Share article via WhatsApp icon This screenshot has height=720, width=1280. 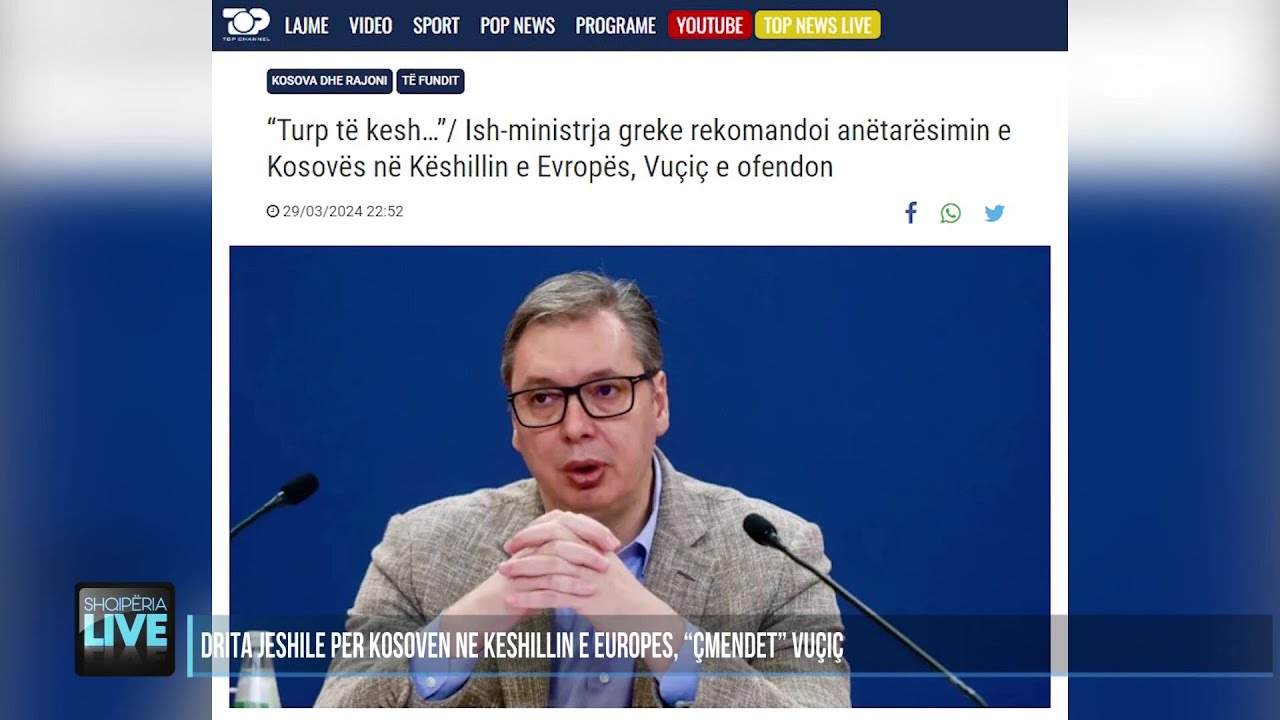pyautogui.click(x=951, y=213)
